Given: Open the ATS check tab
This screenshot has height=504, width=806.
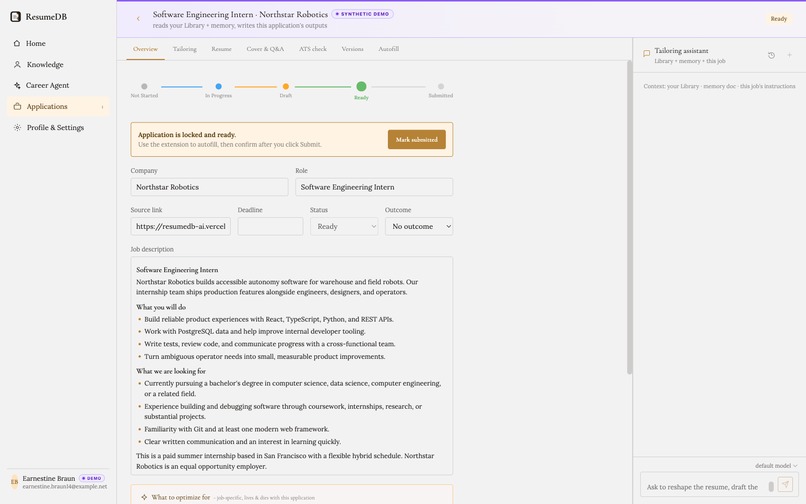Looking at the screenshot, I should [313, 49].
